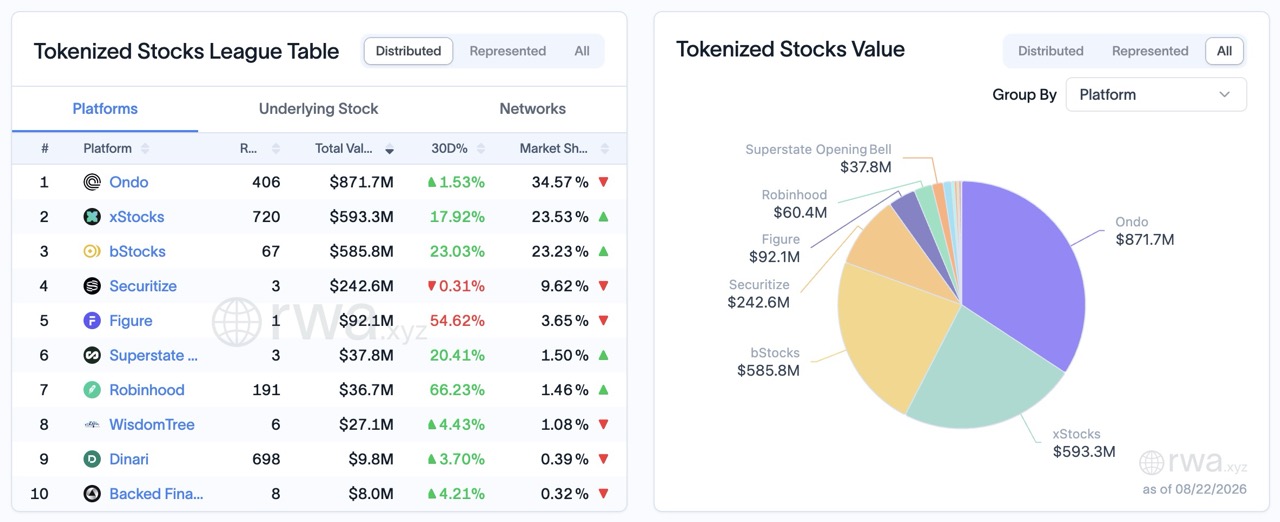
Task: Open the Group By Platform dropdown
Action: click(x=1156, y=94)
